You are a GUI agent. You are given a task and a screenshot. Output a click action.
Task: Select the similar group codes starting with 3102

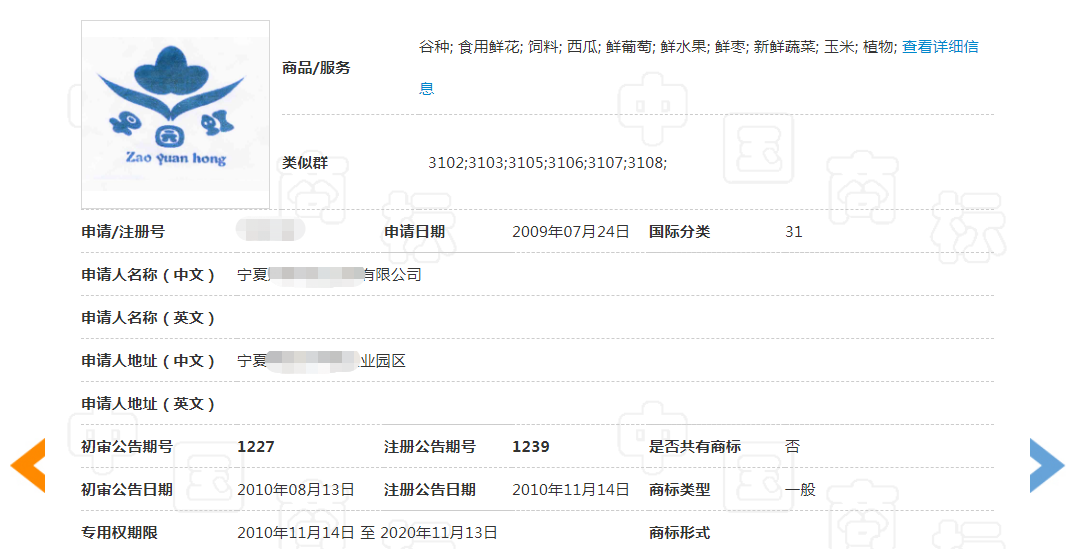(546, 162)
